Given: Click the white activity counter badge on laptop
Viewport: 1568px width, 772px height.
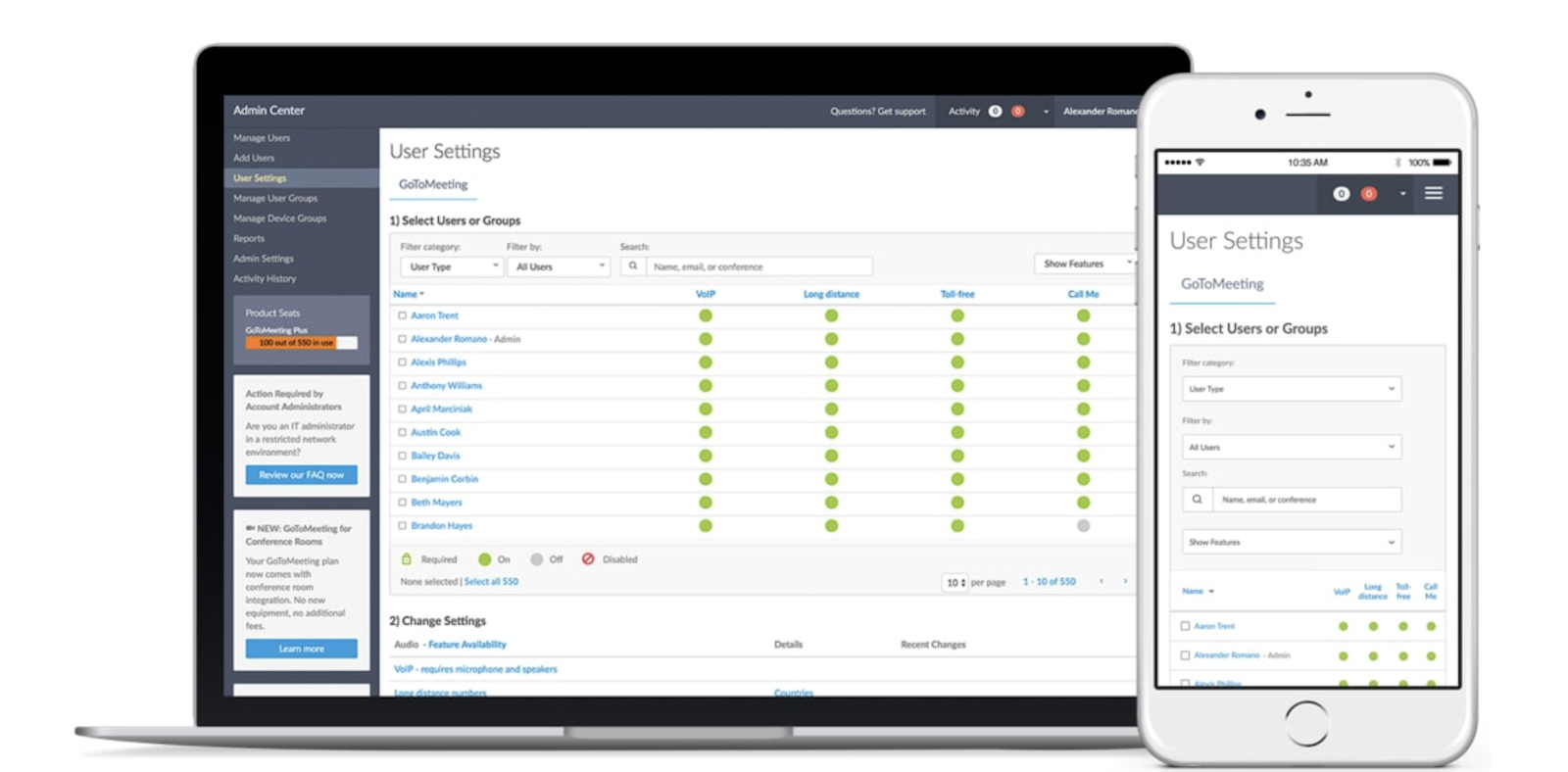Looking at the screenshot, I should (x=995, y=111).
